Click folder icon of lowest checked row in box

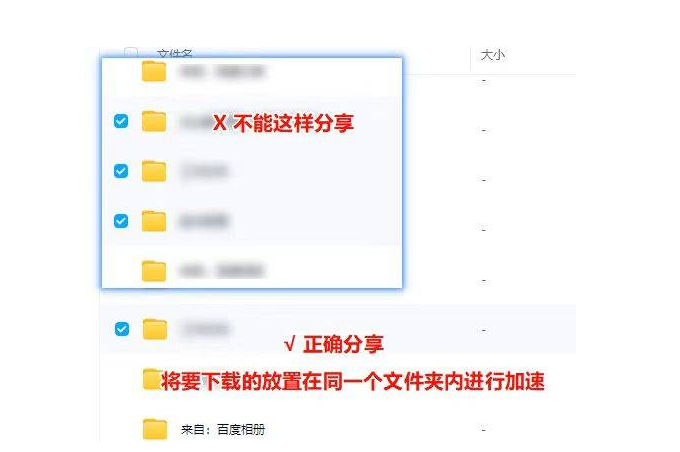(x=154, y=221)
